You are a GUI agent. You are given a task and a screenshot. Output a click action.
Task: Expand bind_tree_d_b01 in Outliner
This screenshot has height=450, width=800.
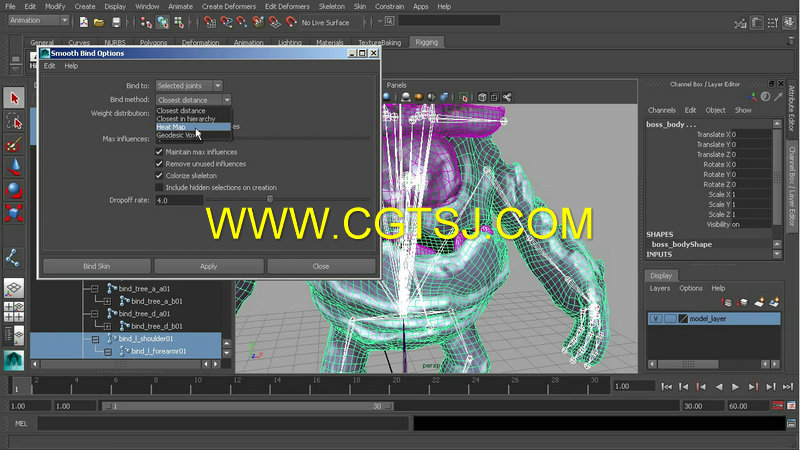tap(107, 326)
